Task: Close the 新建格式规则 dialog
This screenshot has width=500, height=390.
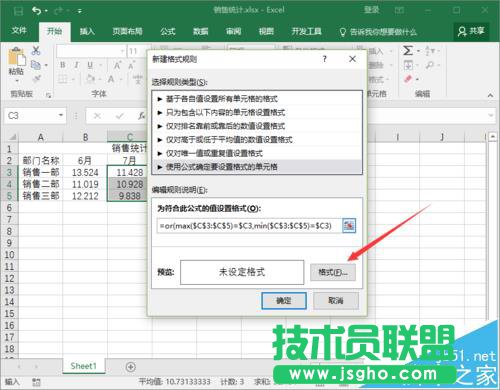Action: [x=352, y=59]
